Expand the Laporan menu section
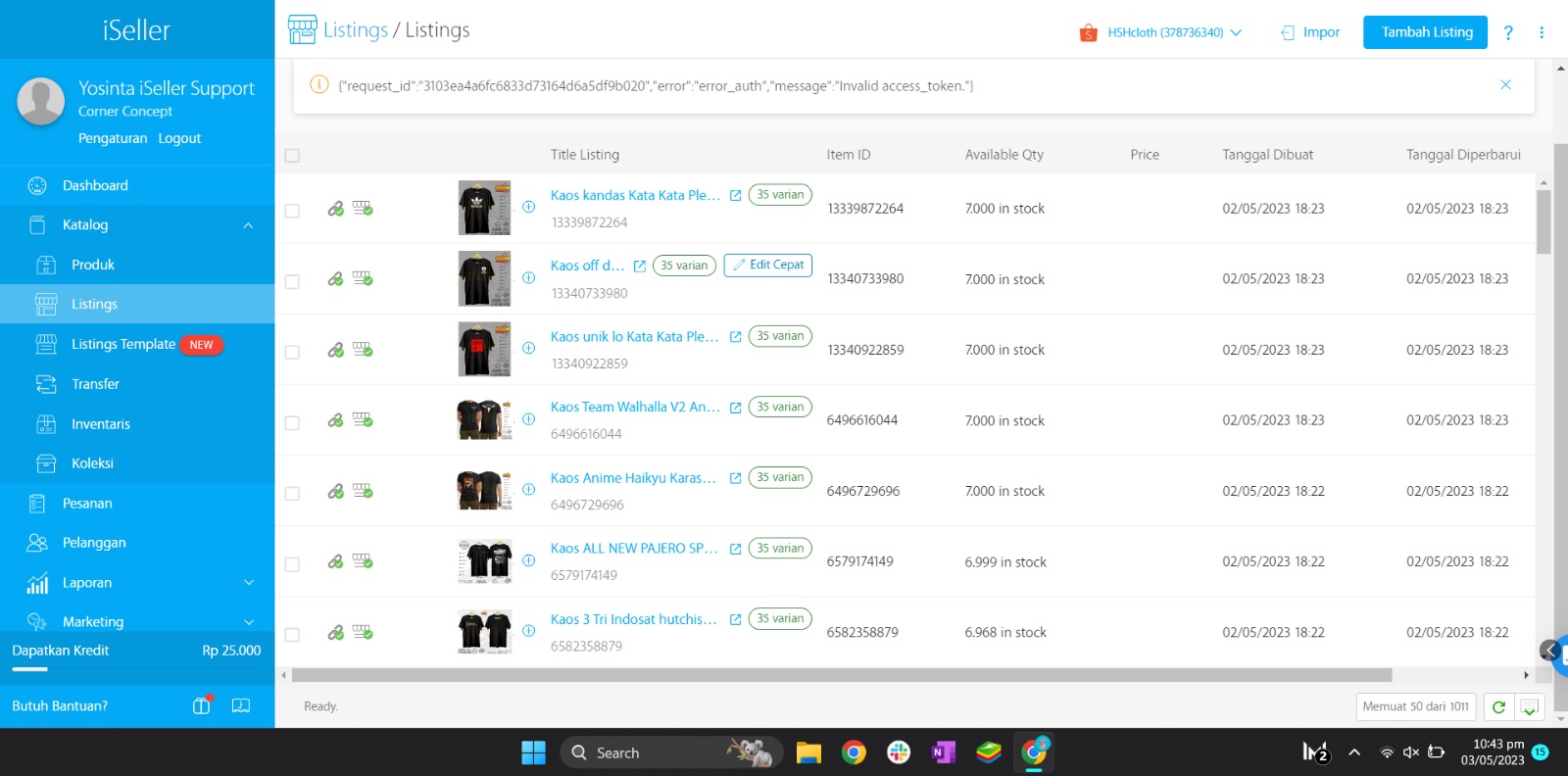This screenshot has height=776, width=1568. [x=248, y=583]
